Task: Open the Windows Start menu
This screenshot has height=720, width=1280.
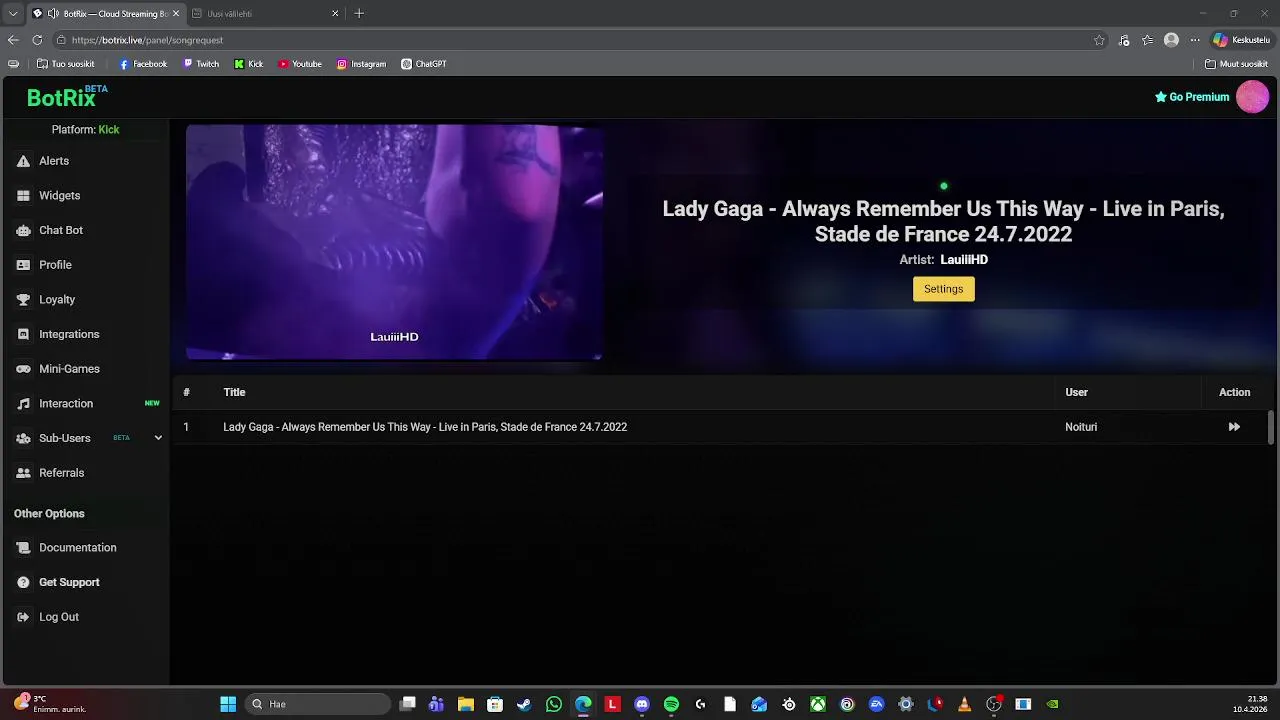Action: pyautogui.click(x=228, y=704)
